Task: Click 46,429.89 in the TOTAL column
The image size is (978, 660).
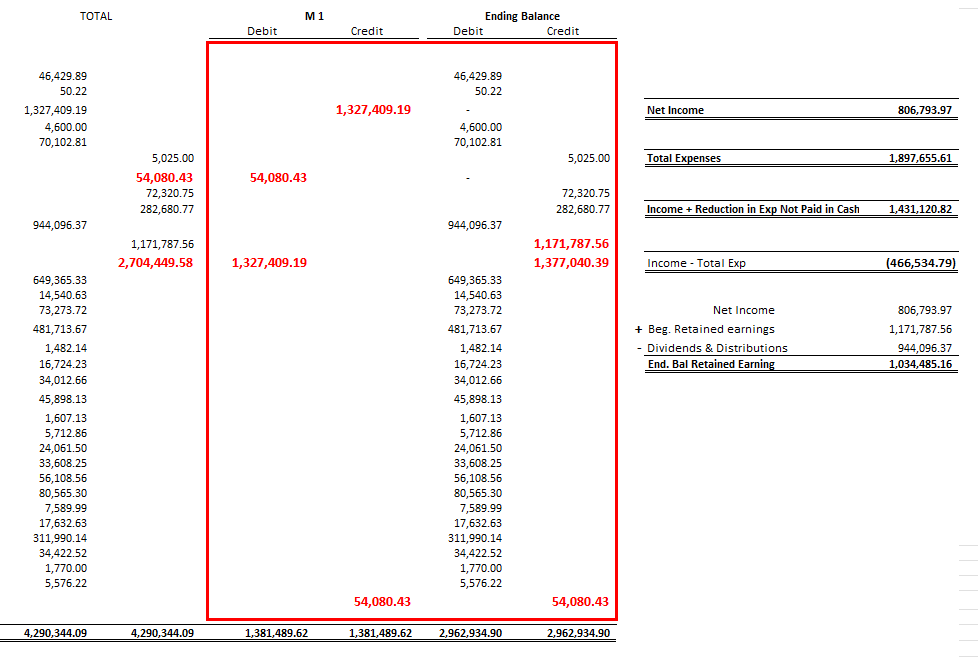Action: pos(63,76)
